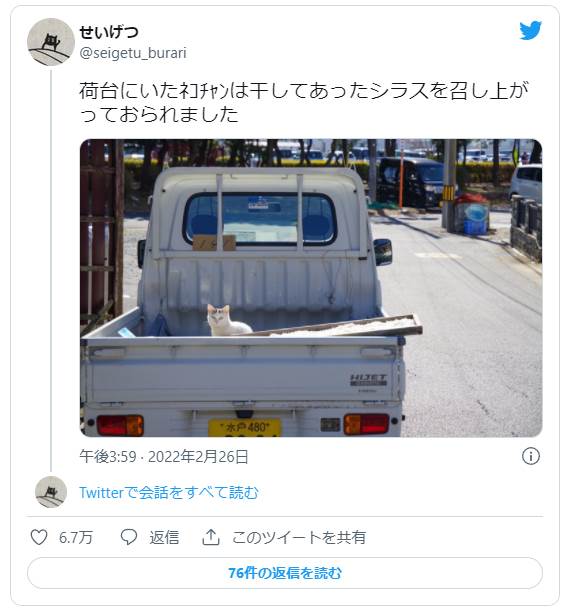Image resolution: width=572 pixels, height=614 pixels.
Task: Click the share upload arrow icon
Action: [x=211, y=537]
